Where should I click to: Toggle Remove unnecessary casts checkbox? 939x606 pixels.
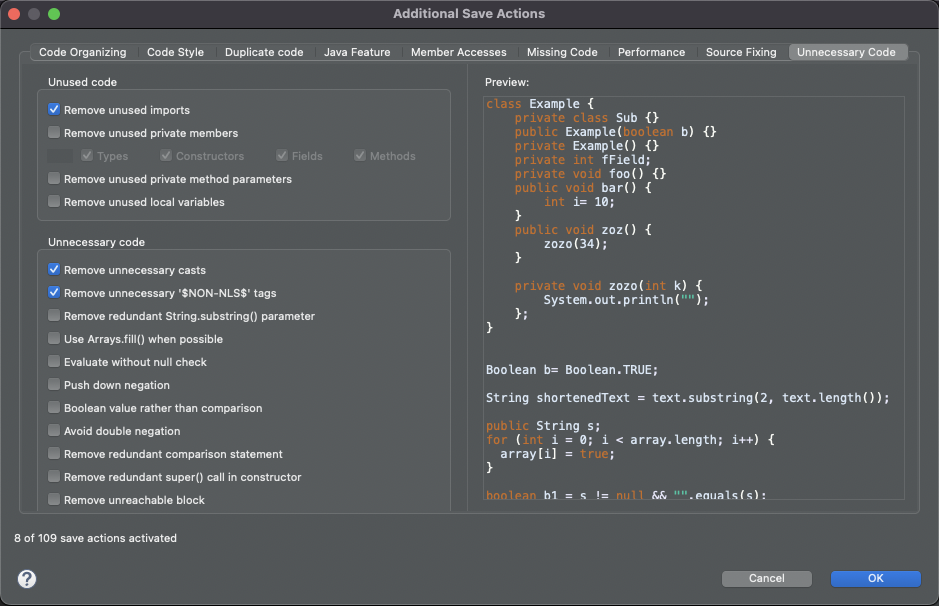coord(54,269)
